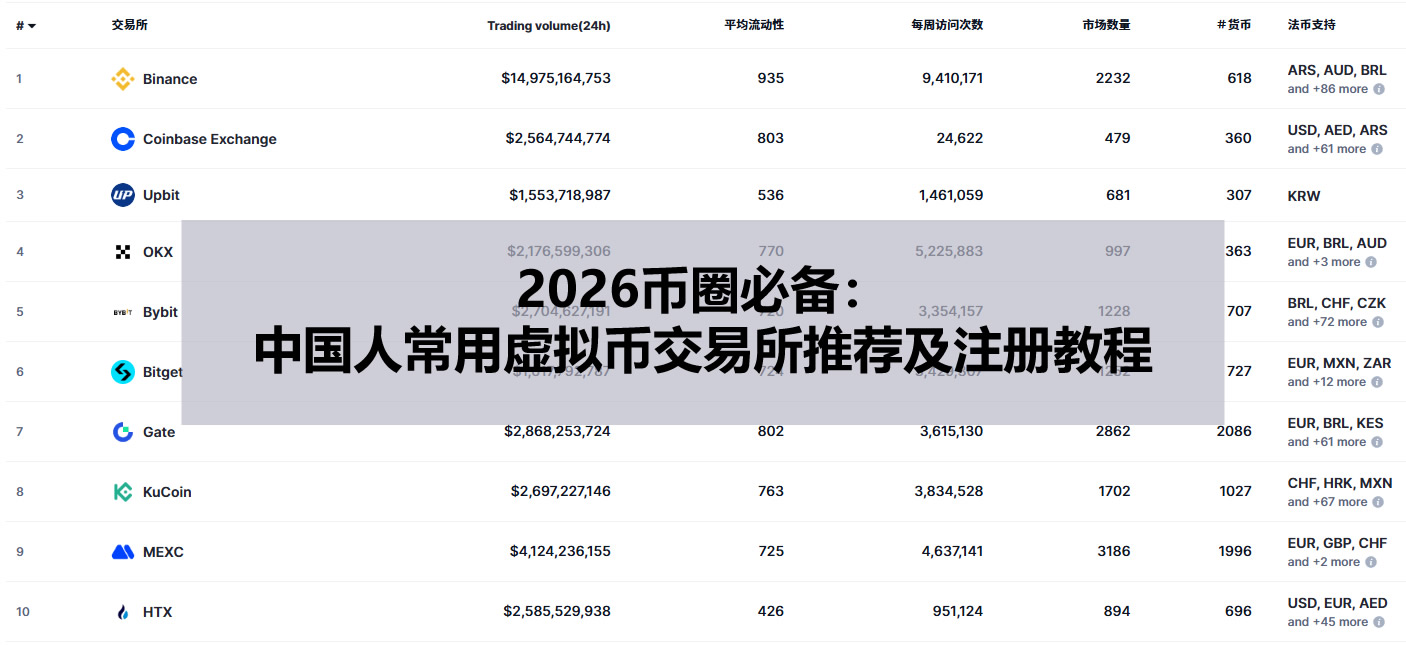Screen dimensions: 1406x645
Task: Click the OKX logo icon
Action: click(x=123, y=252)
